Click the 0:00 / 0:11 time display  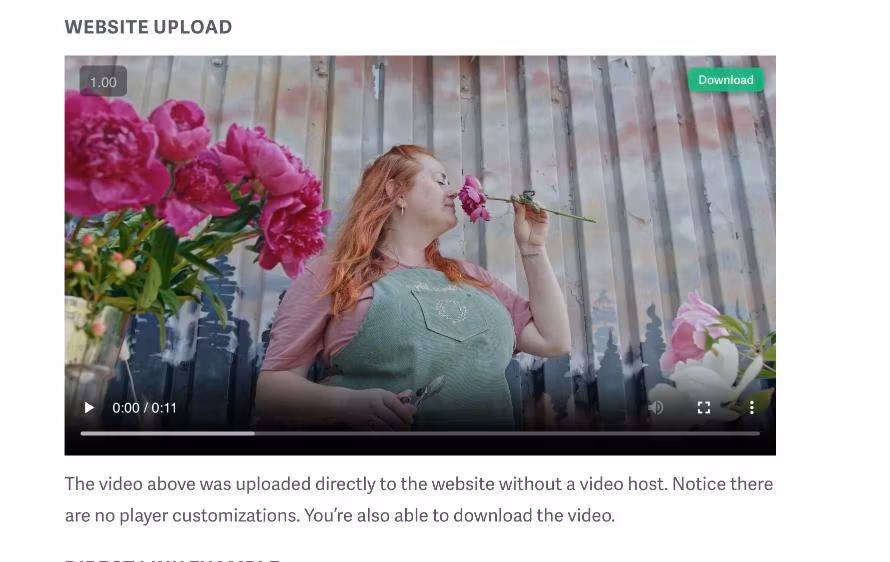coord(144,408)
